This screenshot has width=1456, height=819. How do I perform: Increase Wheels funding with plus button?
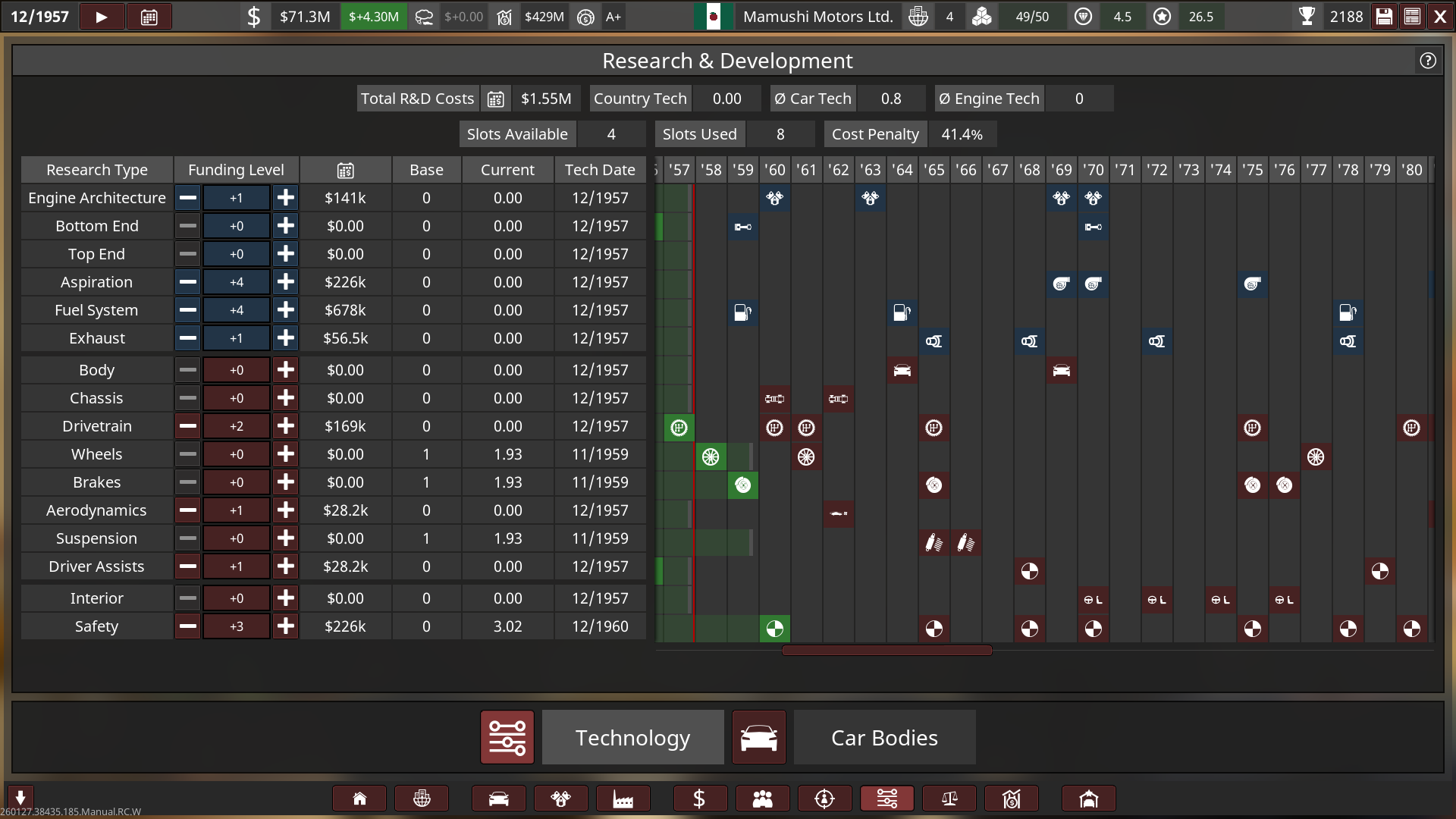[x=286, y=454]
